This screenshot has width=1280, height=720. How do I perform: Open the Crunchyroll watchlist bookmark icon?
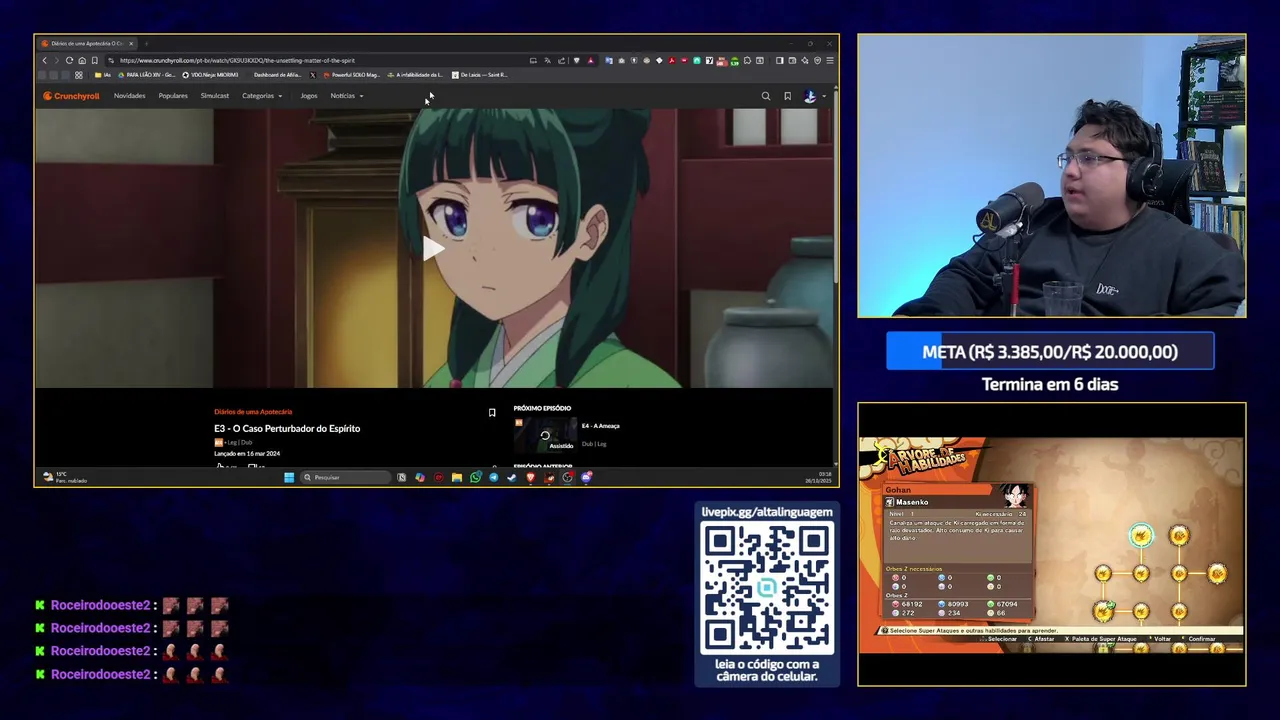[787, 96]
